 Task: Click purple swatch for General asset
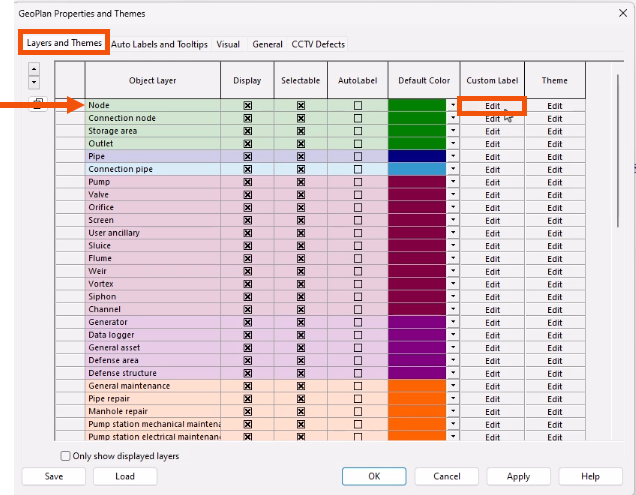tap(417, 348)
